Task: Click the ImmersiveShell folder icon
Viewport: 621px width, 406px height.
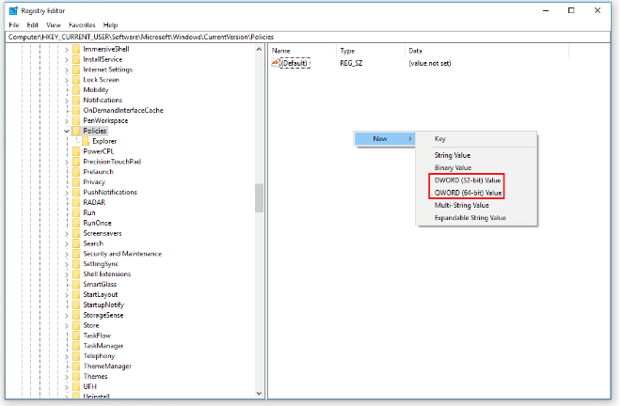Action: click(x=76, y=49)
